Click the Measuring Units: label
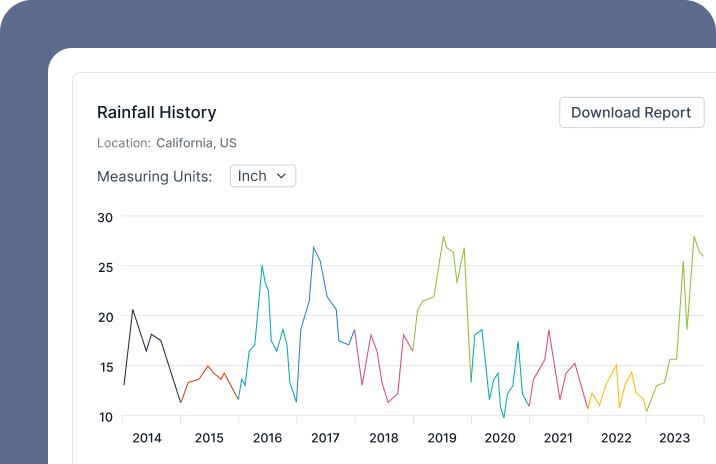The height and width of the screenshot is (464, 716). pos(155,176)
